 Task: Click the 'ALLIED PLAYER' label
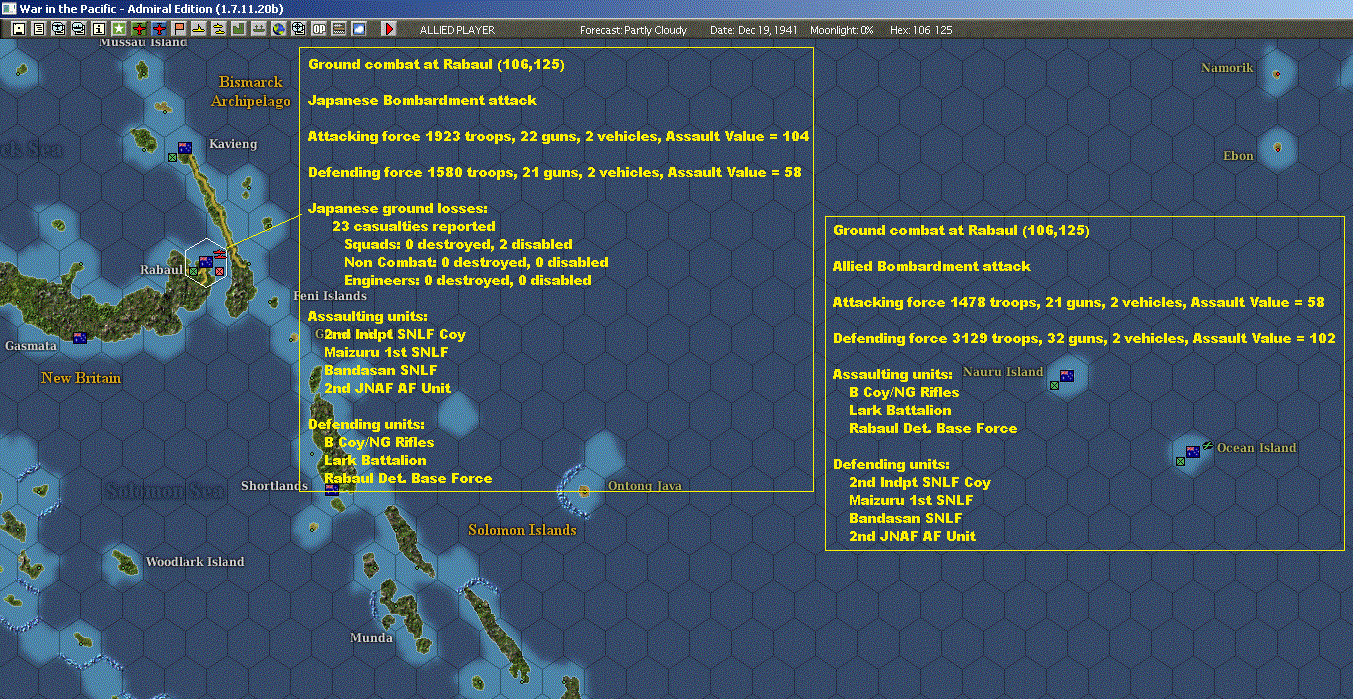pos(456,30)
